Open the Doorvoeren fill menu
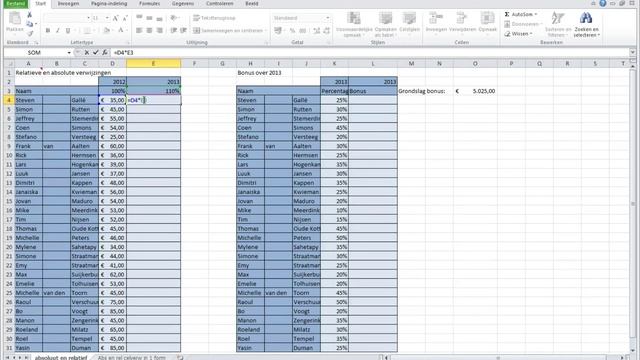The image size is (640, 360). [x=523, y=24]
